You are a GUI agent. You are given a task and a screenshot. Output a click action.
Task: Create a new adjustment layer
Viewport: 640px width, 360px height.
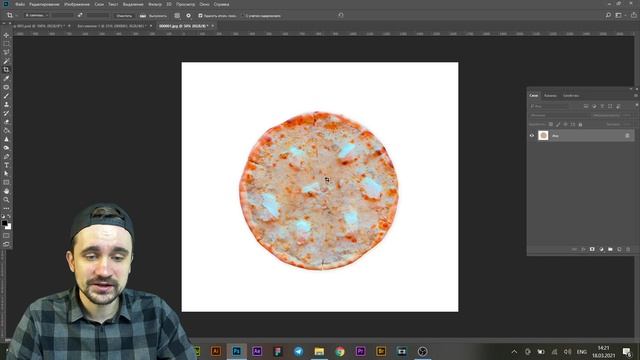(x=601, y=249)
